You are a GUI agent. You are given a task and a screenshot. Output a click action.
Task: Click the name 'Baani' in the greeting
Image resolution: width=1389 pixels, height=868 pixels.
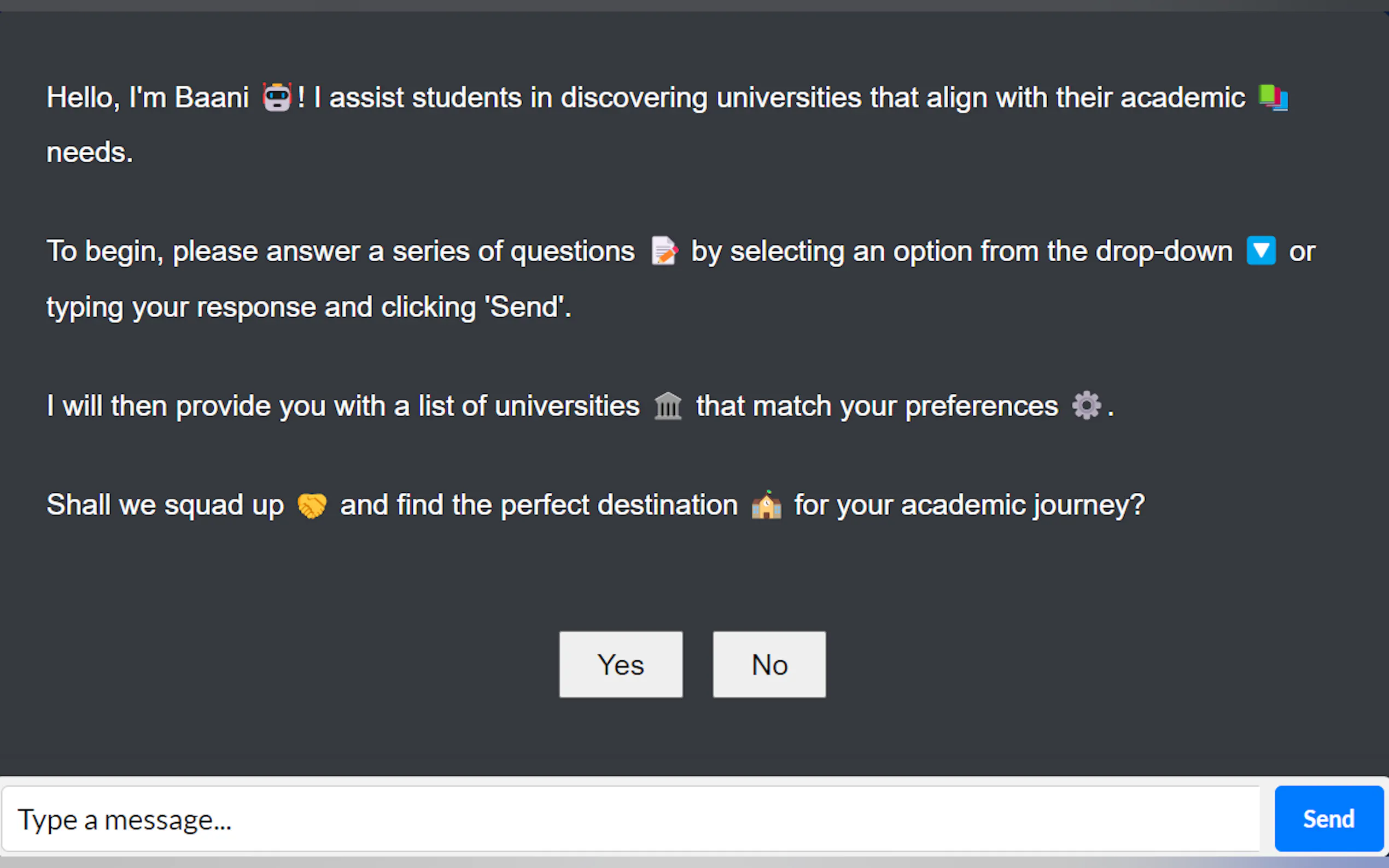(211, 97)
